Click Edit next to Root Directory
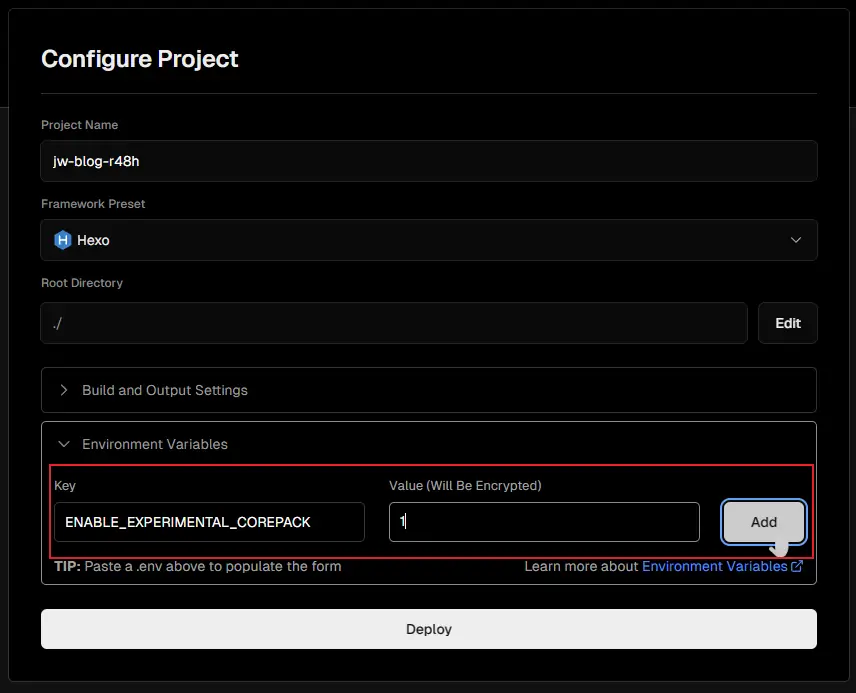856x693 pixels. [x=787, y=323]
